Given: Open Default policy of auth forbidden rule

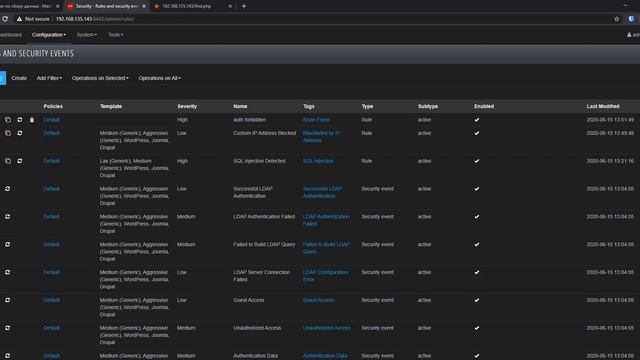Looking at the screenshot, I should pos(51,120).
